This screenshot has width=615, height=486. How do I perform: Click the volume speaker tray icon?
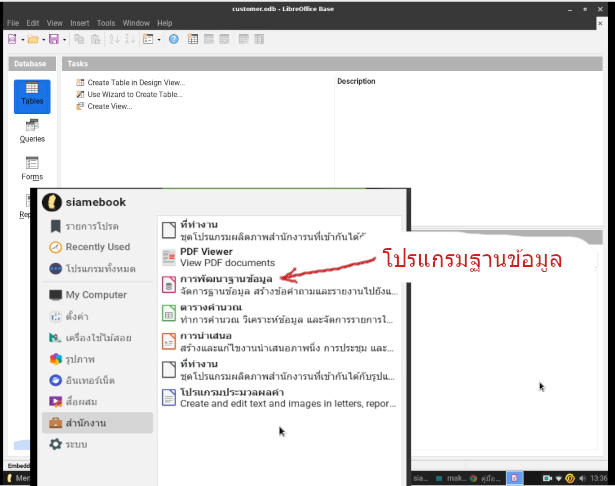tap(582, 478)
